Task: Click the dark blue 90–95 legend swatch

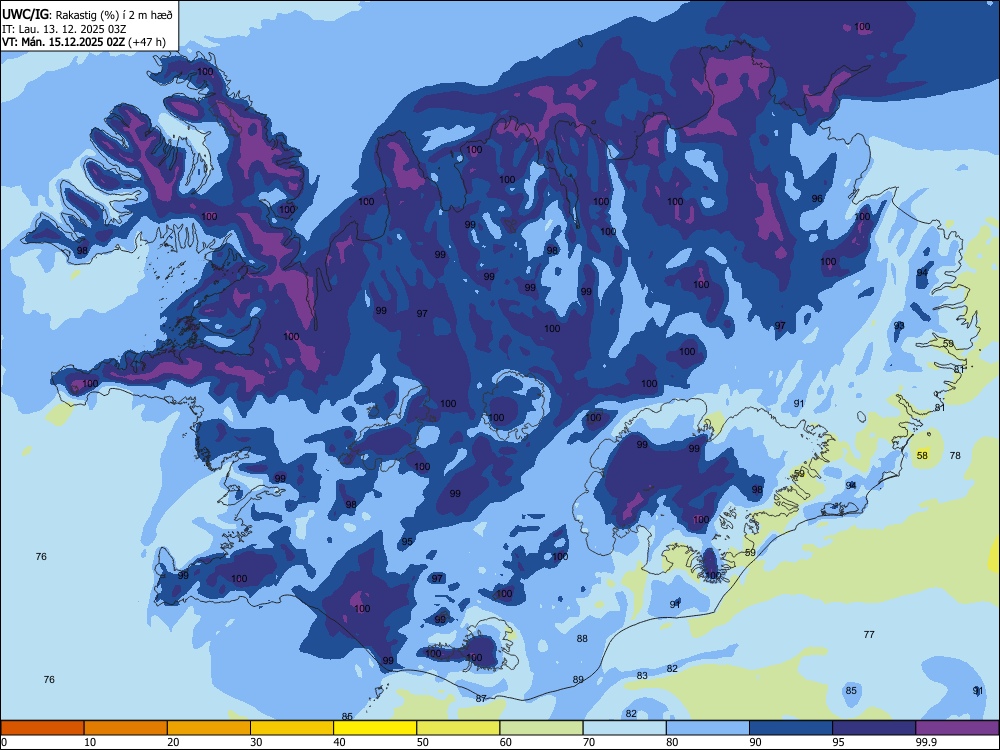Action: (791, 728)
